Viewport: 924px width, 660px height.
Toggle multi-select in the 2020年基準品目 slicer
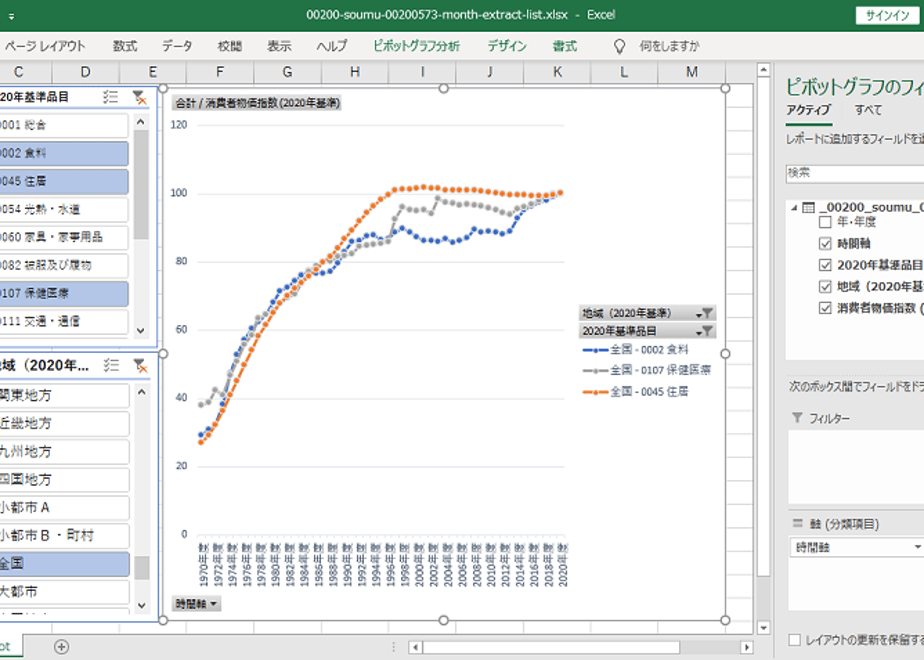click(x=110, y=97)
